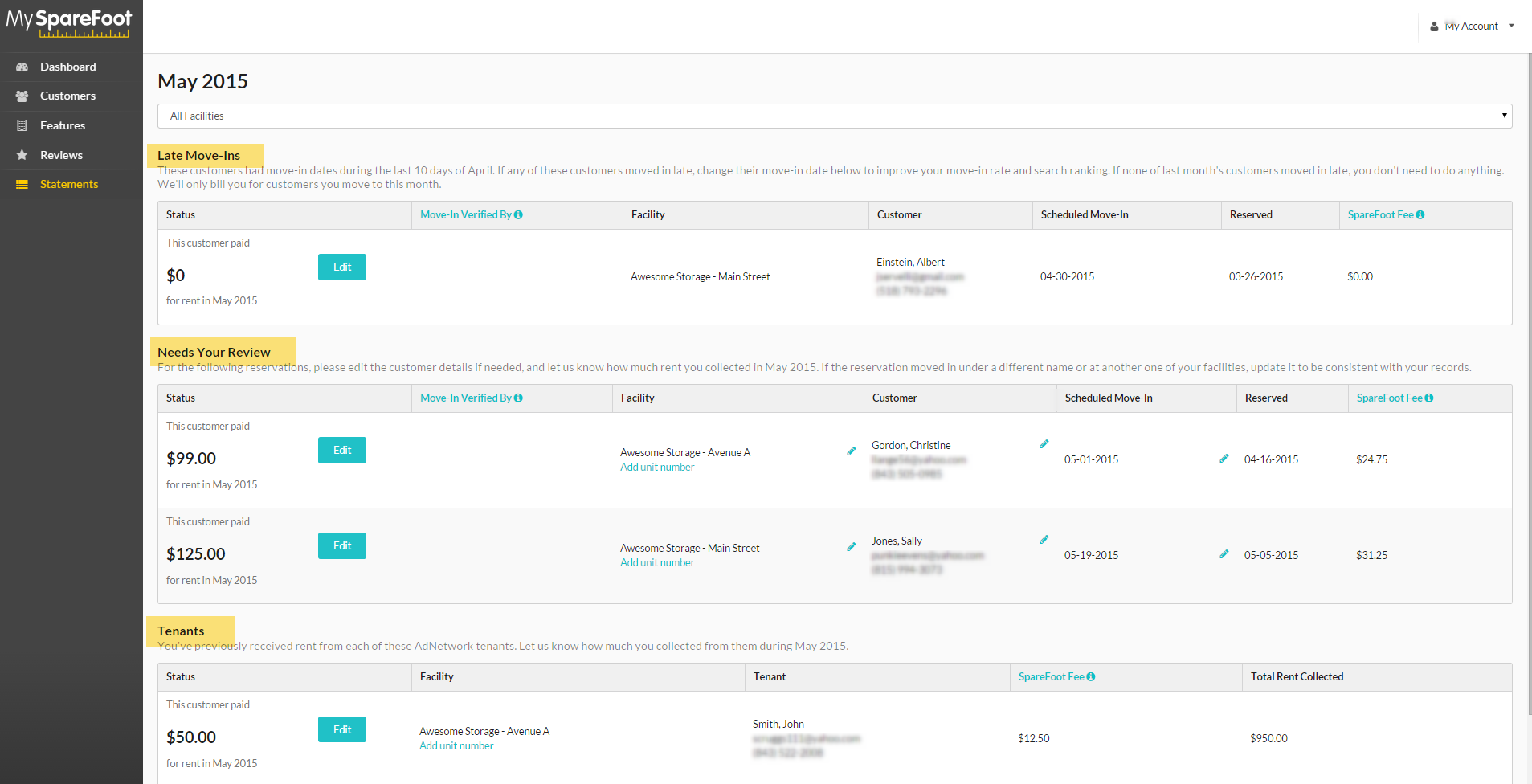Click the reserved date 03-26-2015
Image resolution: width=1532 pixels, height=784 pixels.
(1256, 276)
